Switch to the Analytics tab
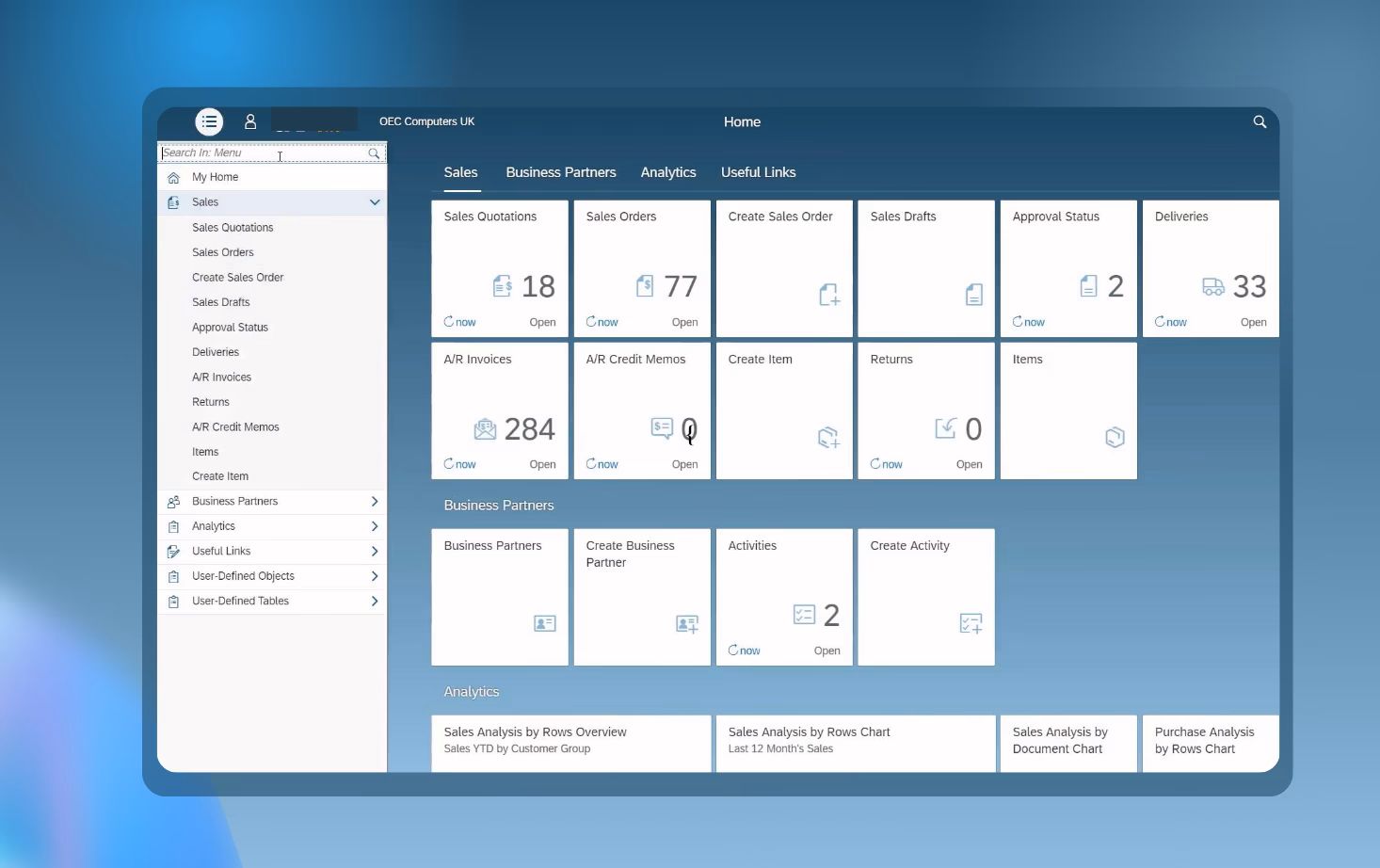The image size is (1380, 868). (x=668, y=172)
